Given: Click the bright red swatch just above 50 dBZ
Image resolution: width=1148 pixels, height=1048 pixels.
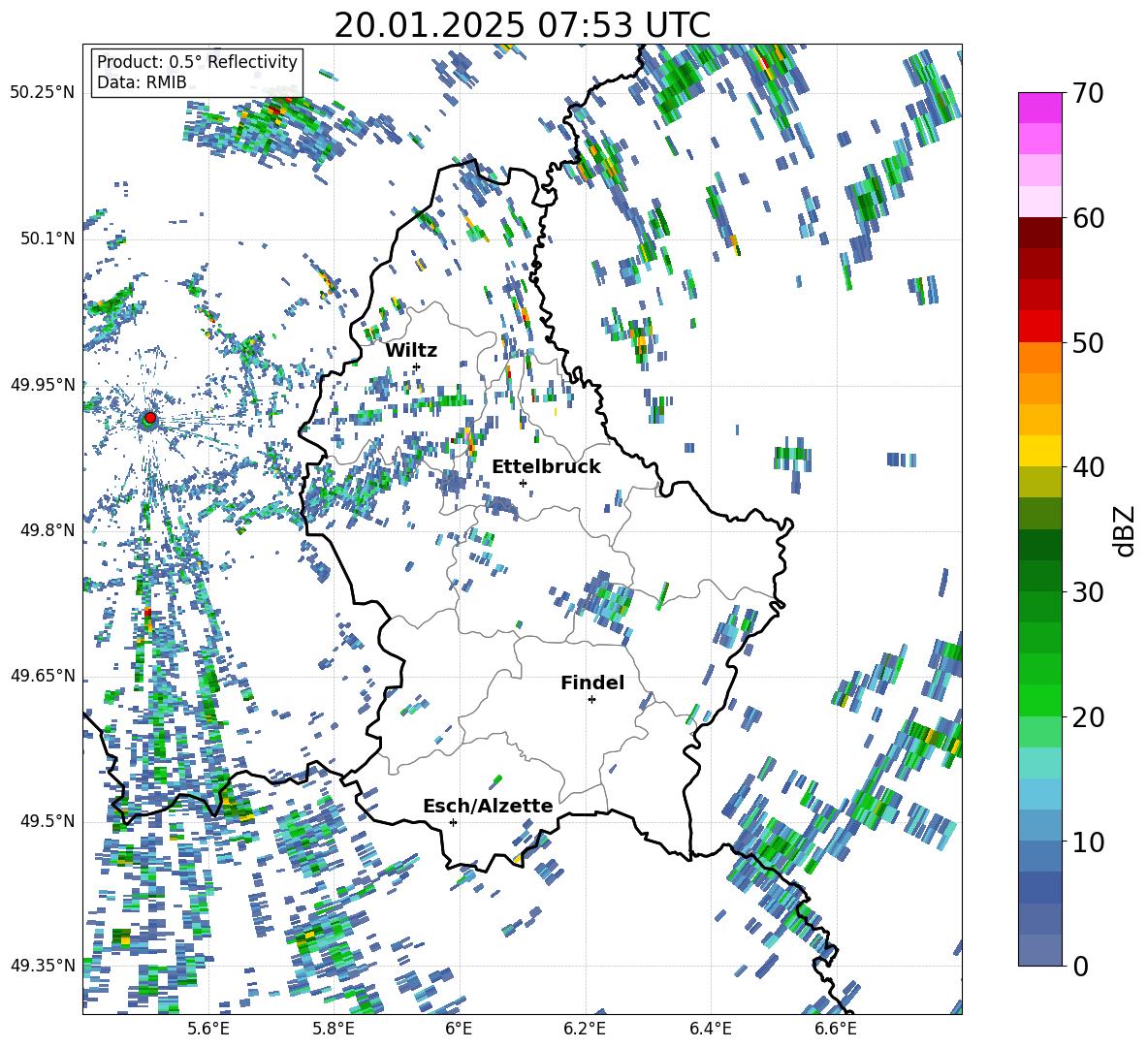Looking at the screenshot, I should (x=1039, y=327).
